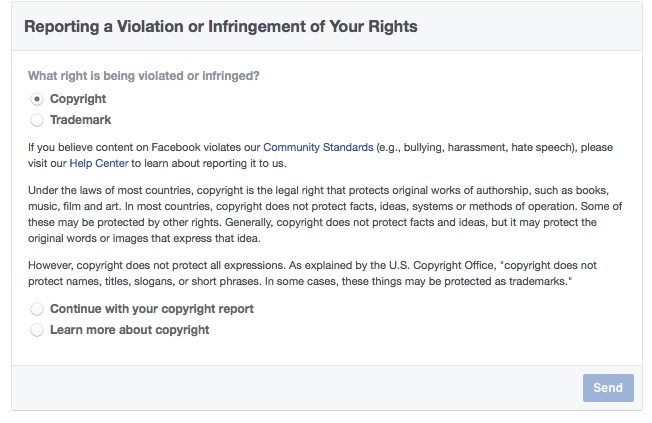652x423 pixels.
Task: Open the Community Standards link
Action: point(317,147)
